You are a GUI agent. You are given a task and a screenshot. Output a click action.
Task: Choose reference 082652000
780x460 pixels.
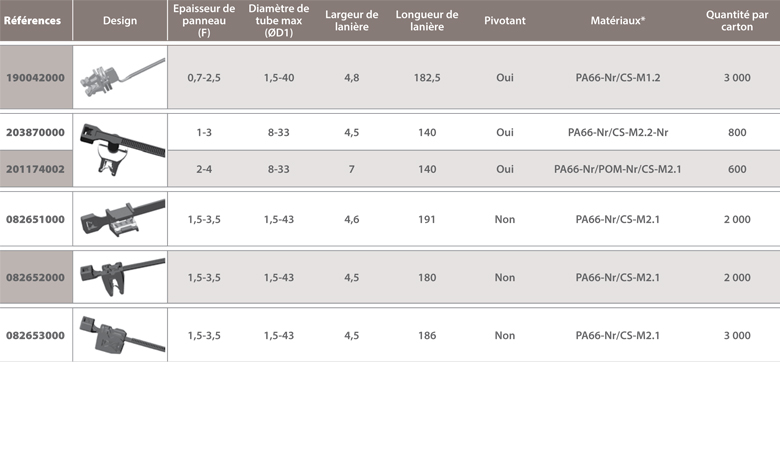point(36,277)
